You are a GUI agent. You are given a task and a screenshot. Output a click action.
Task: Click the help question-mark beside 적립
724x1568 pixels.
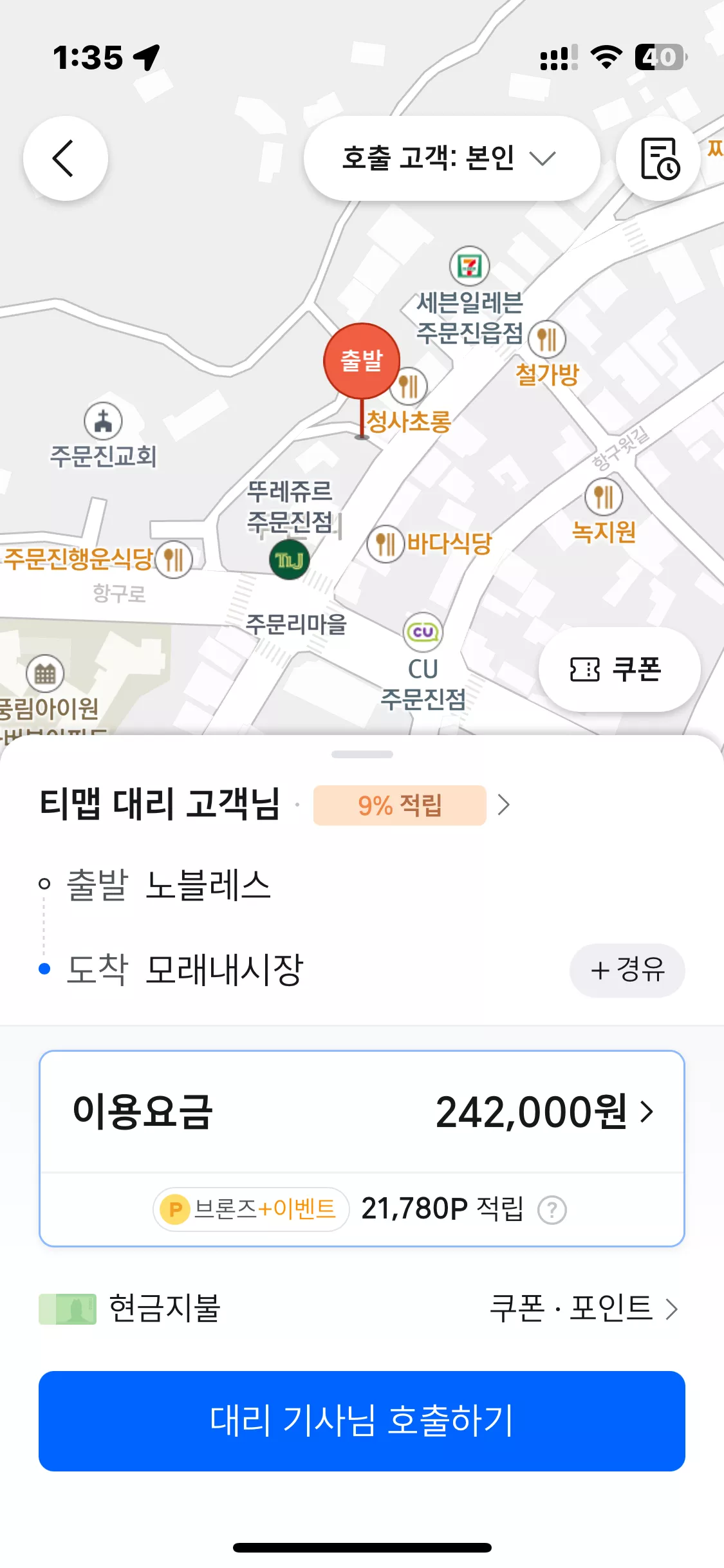point(552,1210)
